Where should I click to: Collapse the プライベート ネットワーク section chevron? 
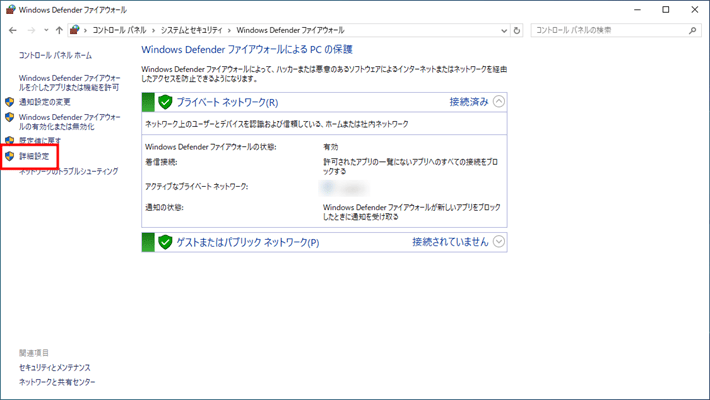tap(499, 101)
